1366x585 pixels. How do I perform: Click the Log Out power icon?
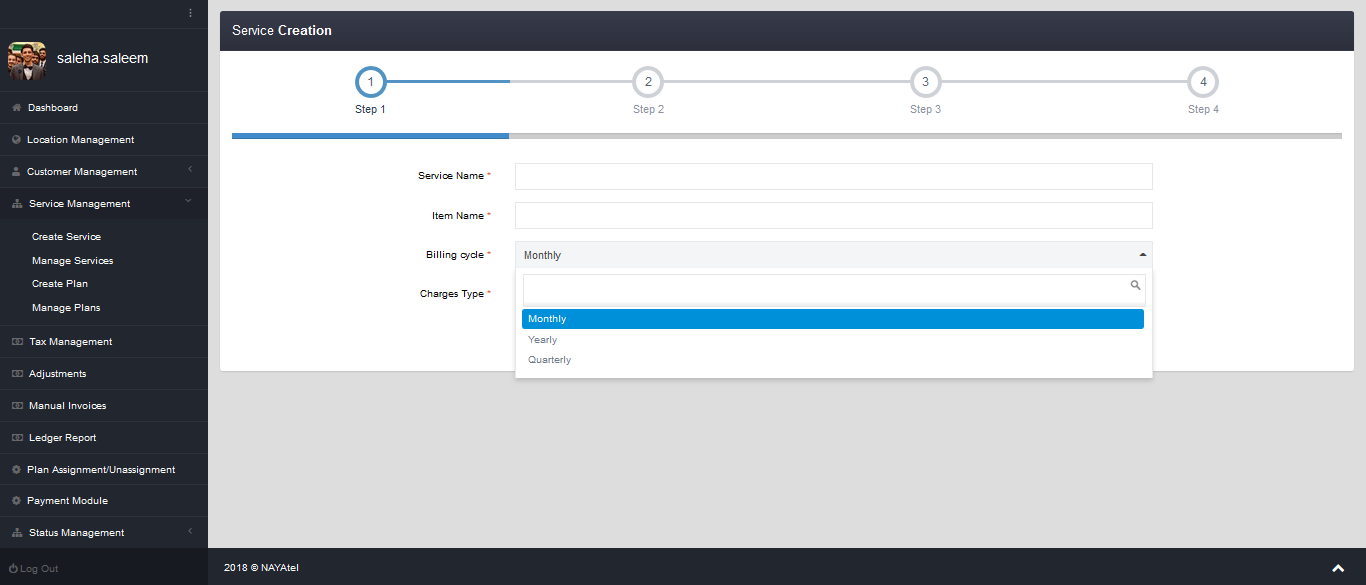coord(13,568)
